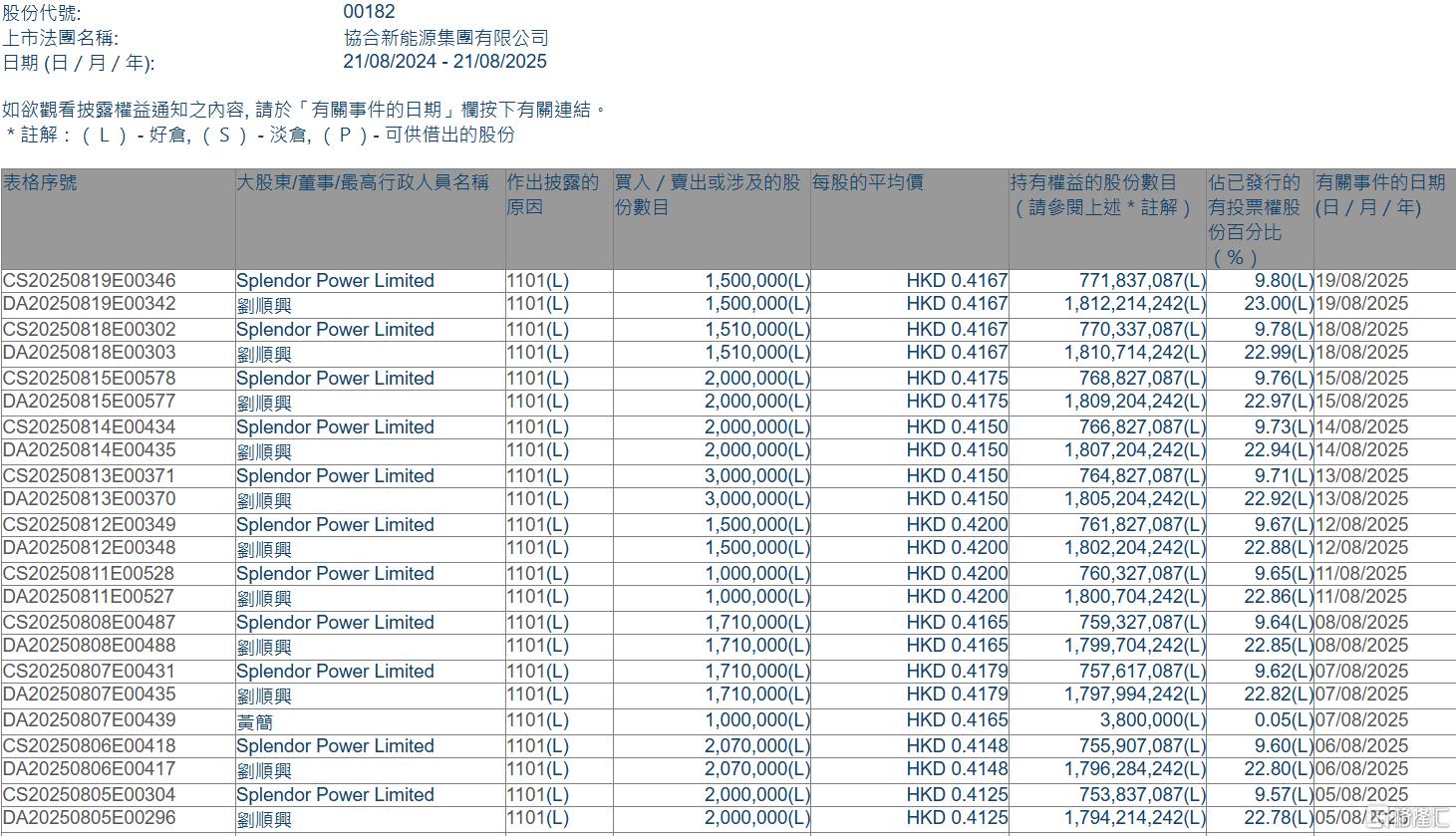Screen dimensions: 1456x836
Task: Click 劉順興 in row DA20250812E00348
Action: click(x=264, y=549)
